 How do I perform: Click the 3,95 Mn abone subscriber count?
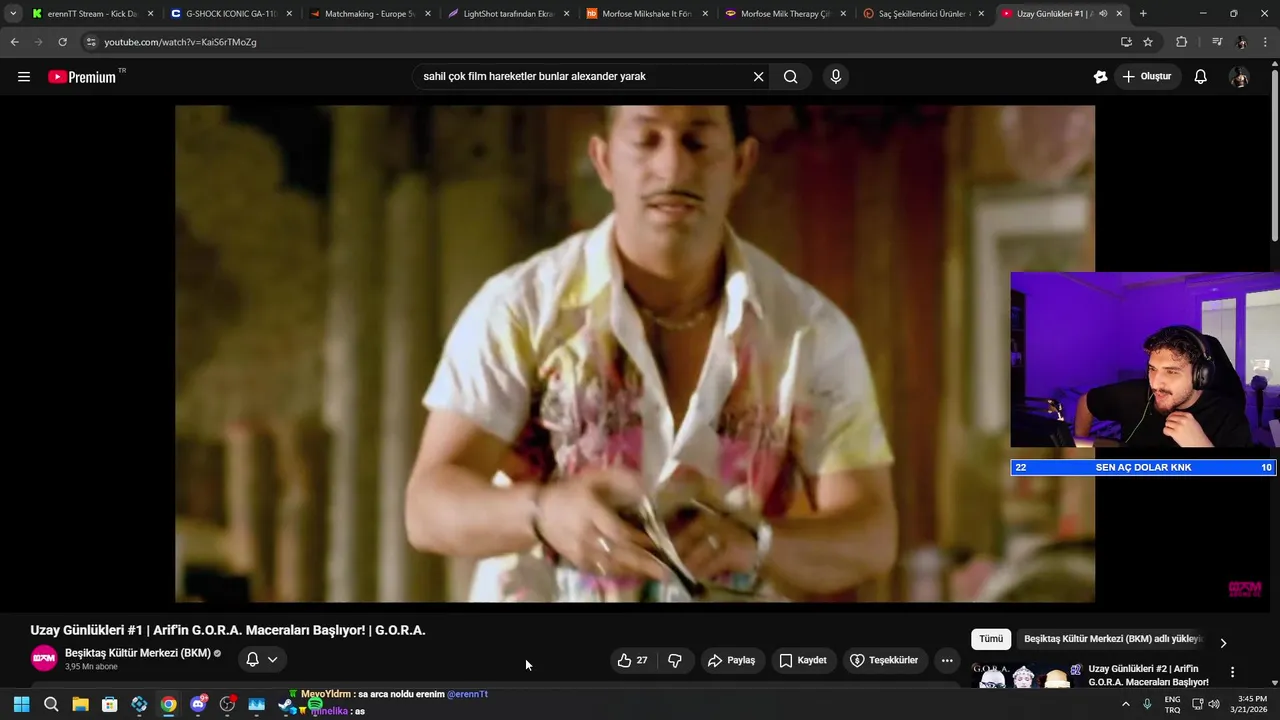[x=91, y=667]
